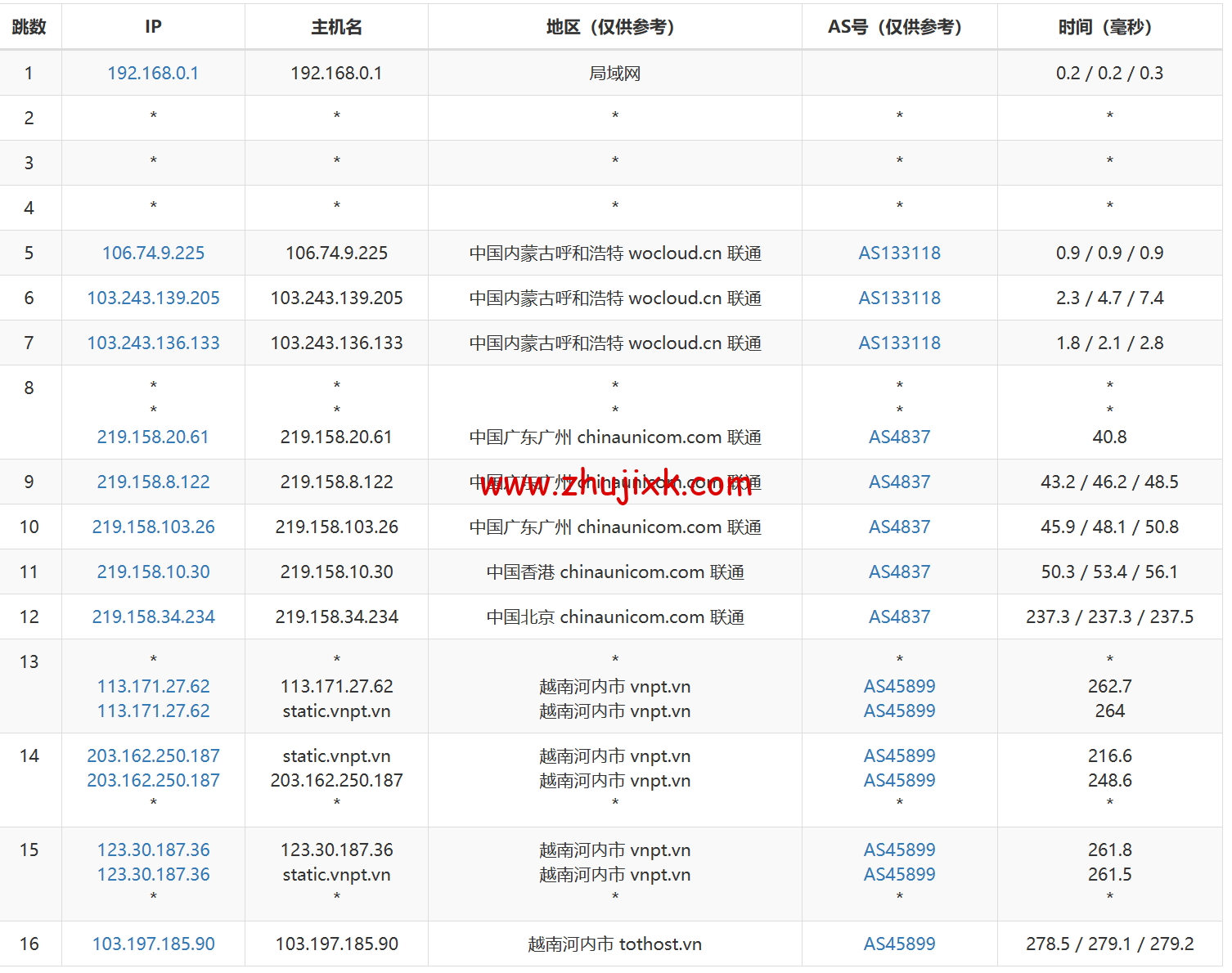Click the 219.158.10.30 IP link
The height and width of the screenshot is (973, 1232).
tap(153, 572)
